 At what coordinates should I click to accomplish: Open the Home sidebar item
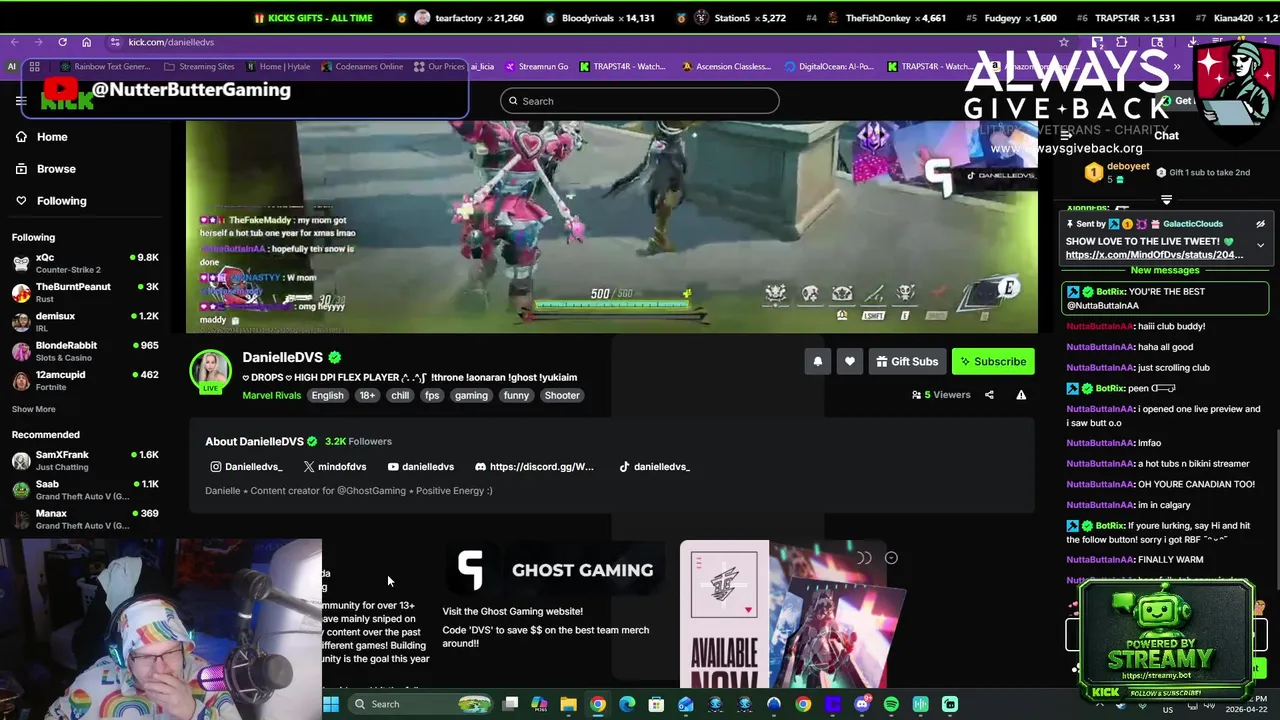[x=52, y=137]
